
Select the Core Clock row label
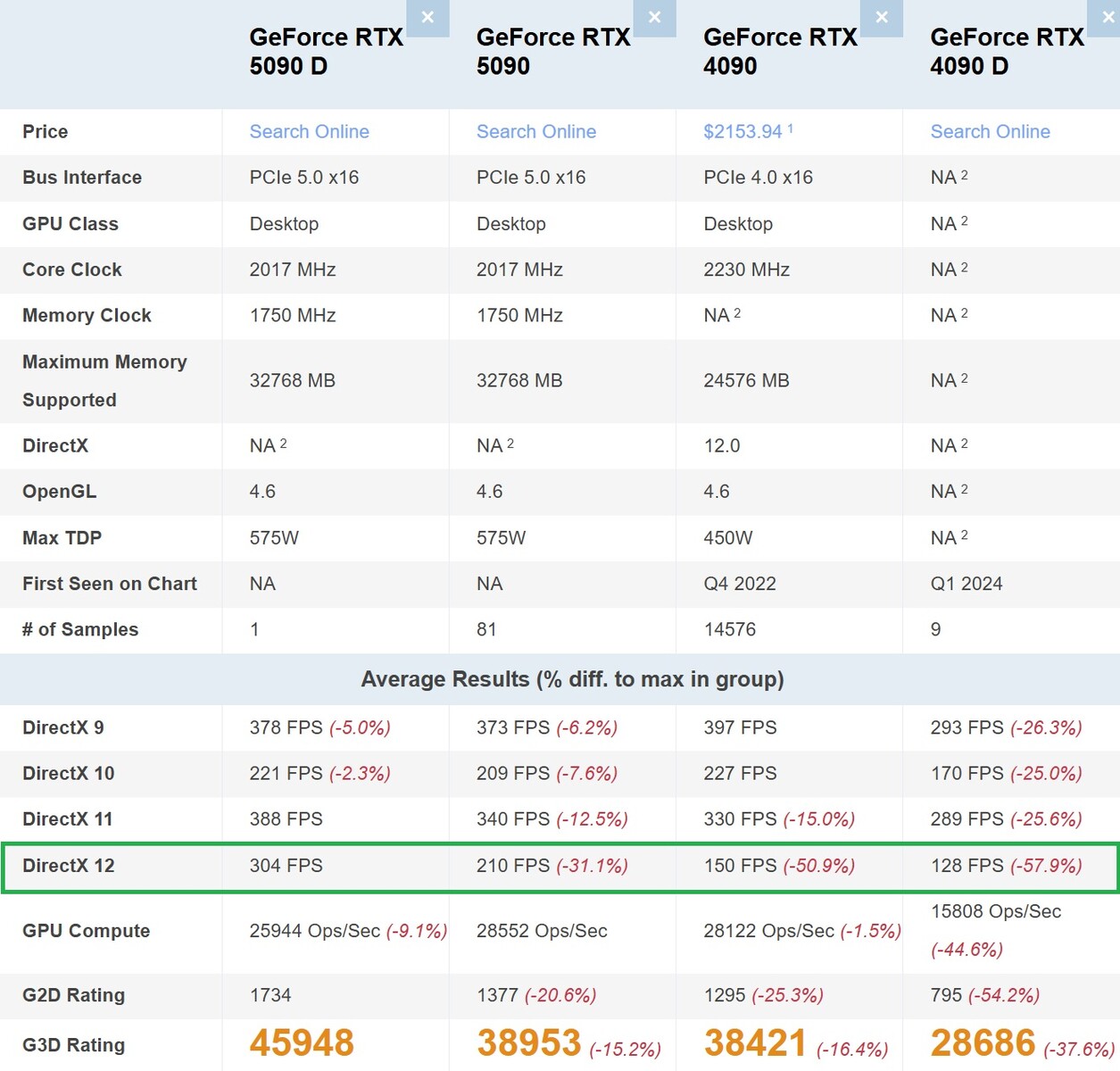(72, 270)
